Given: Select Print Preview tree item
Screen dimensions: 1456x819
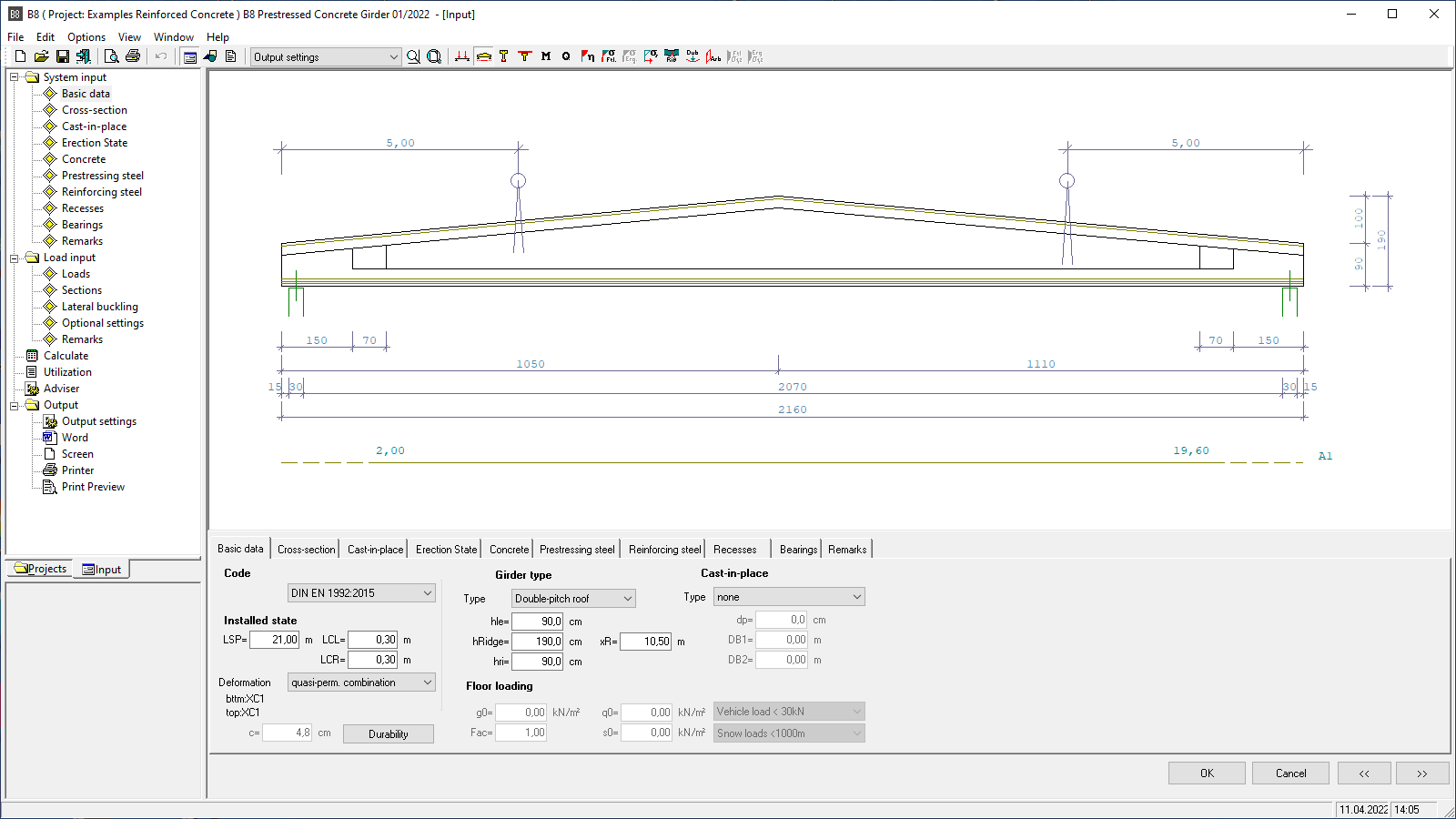Looking at the screenshot, I should 93,487.
